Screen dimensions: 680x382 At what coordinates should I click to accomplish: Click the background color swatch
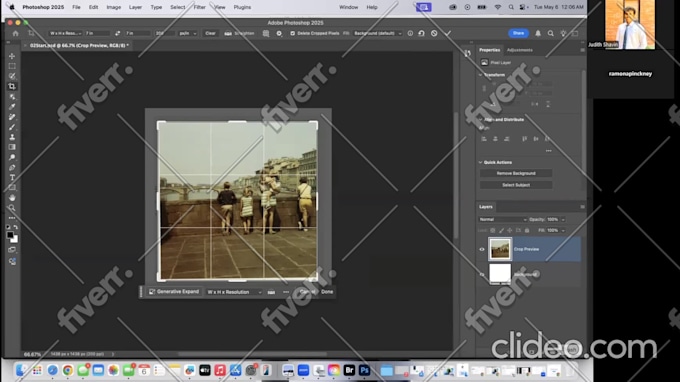point(15,240)
